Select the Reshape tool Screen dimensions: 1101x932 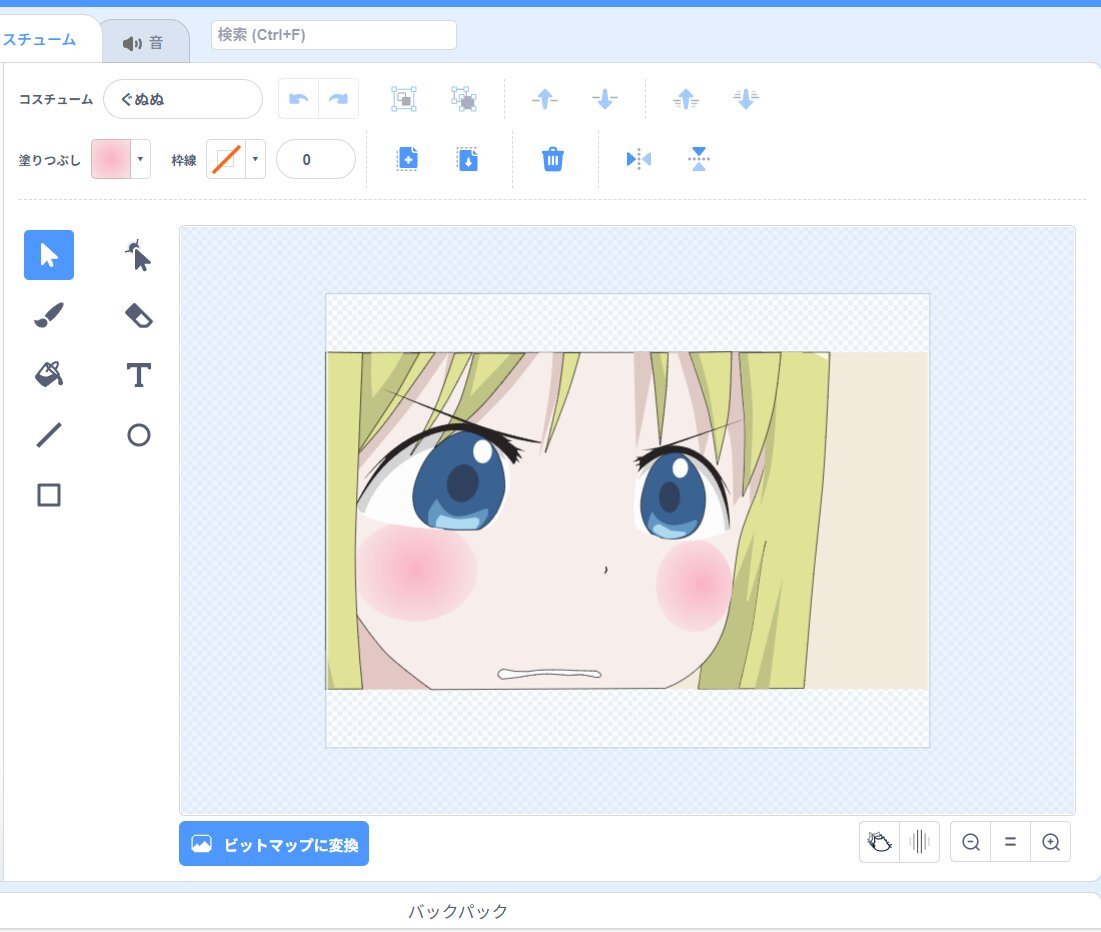138,255
